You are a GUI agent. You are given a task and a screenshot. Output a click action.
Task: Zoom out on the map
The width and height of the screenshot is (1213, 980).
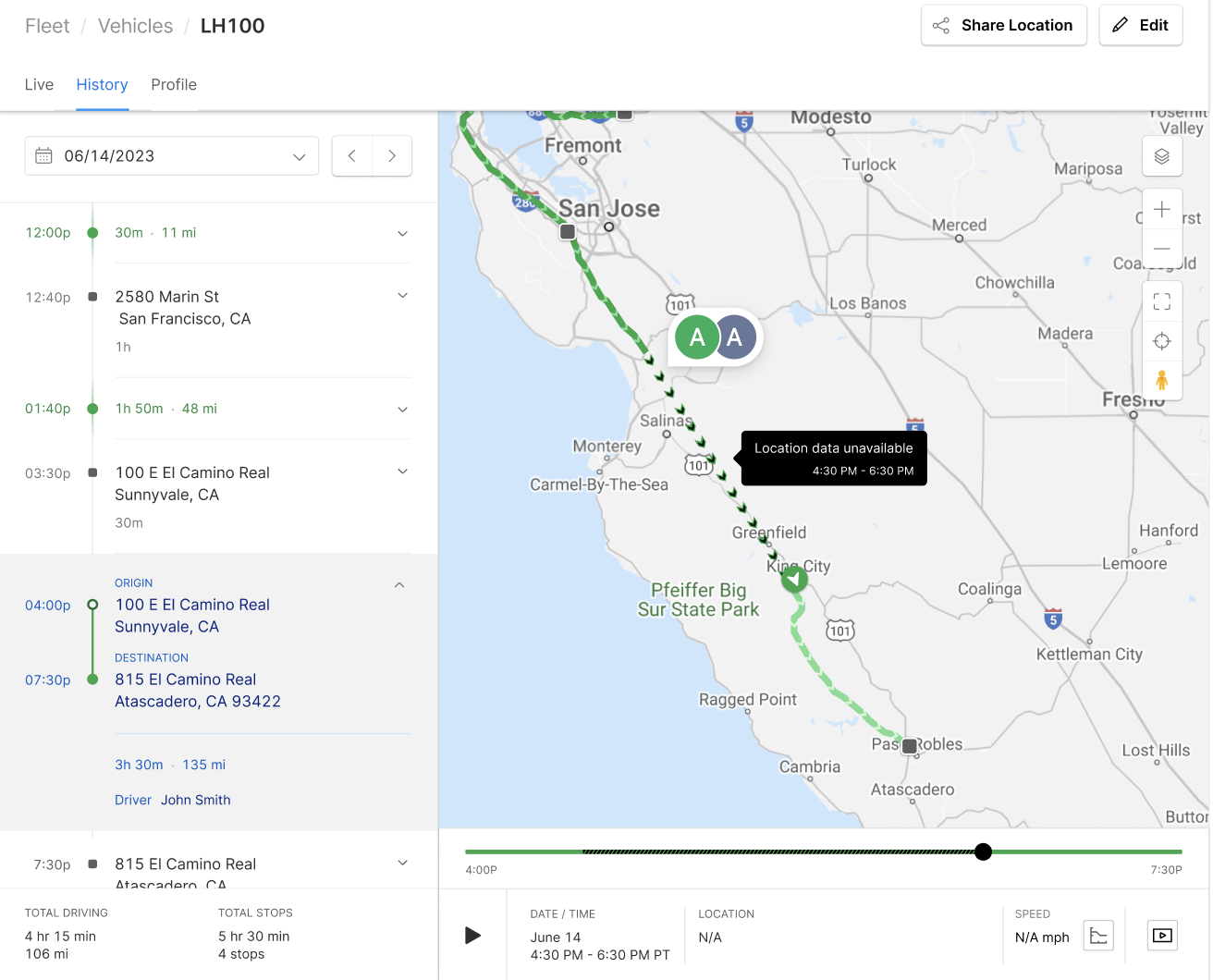(x=1162, y=250)
